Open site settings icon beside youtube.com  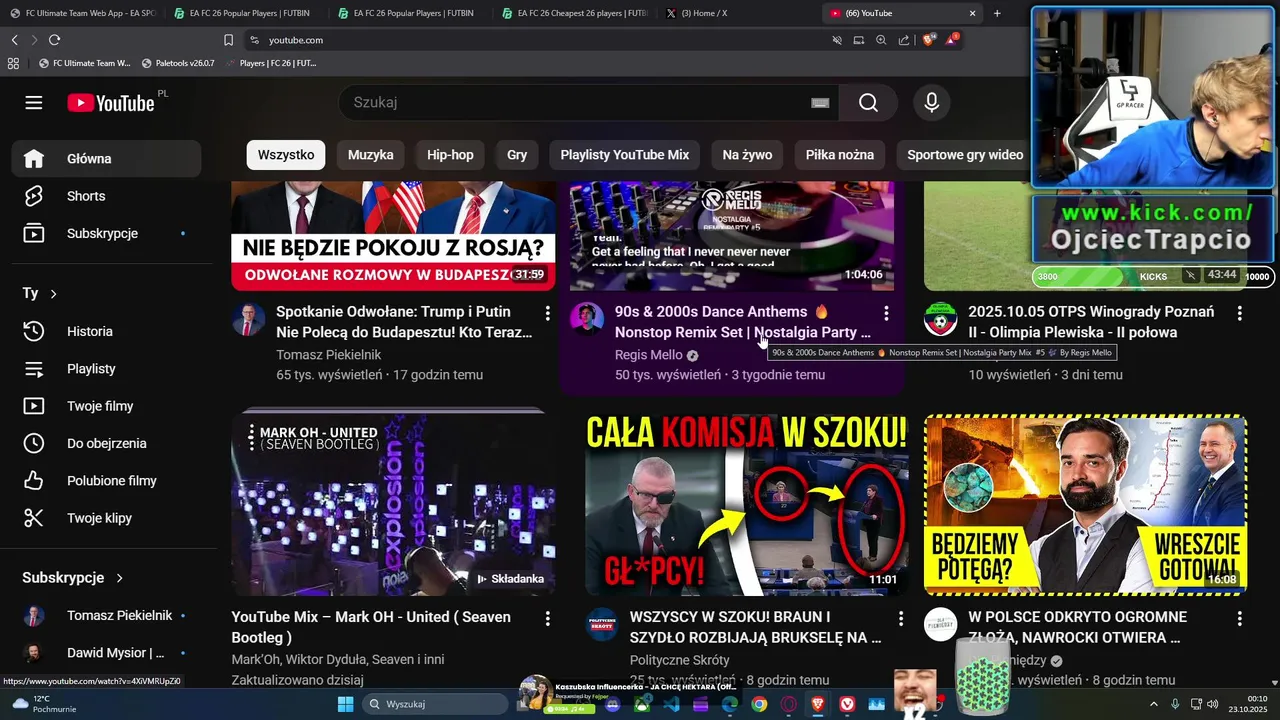point(254,40)
